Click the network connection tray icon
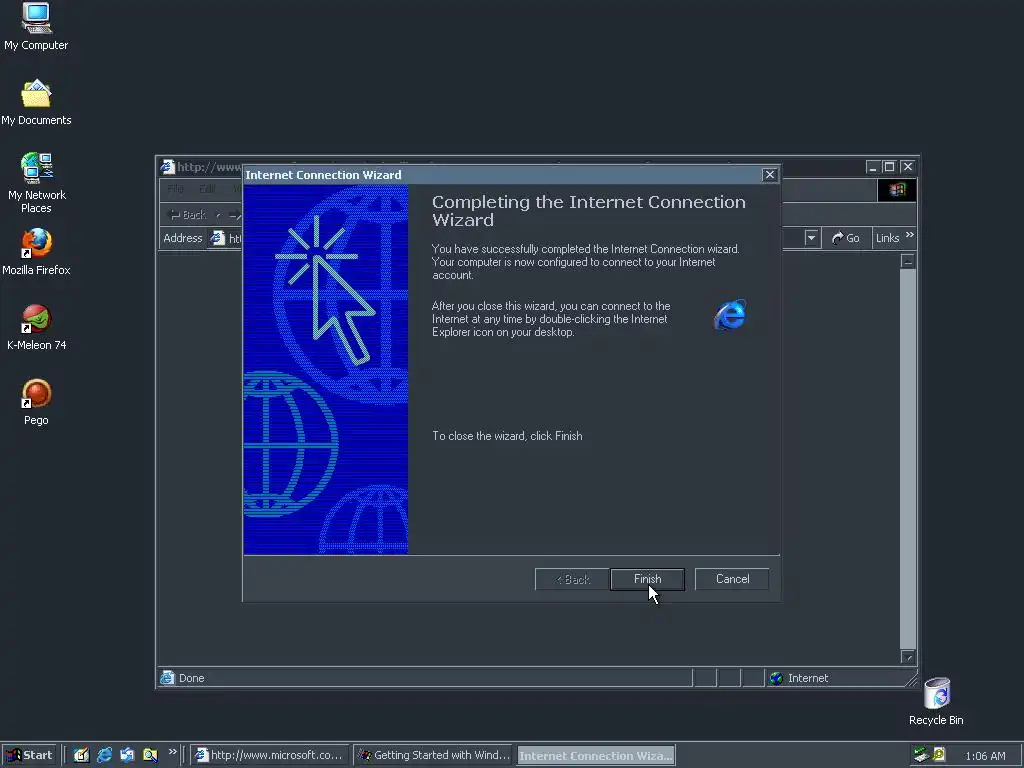1024x768 pixels. pyautogui.click(x=921, y=755)
